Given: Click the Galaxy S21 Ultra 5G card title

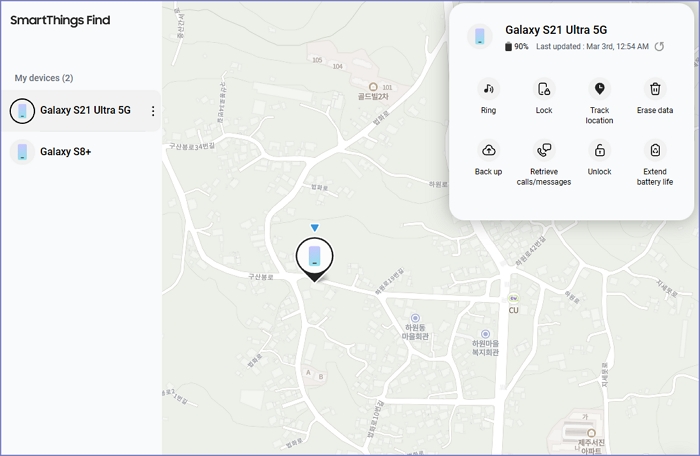Looking at the screenshot, I should pyautogui.click(x=556, y=30).
